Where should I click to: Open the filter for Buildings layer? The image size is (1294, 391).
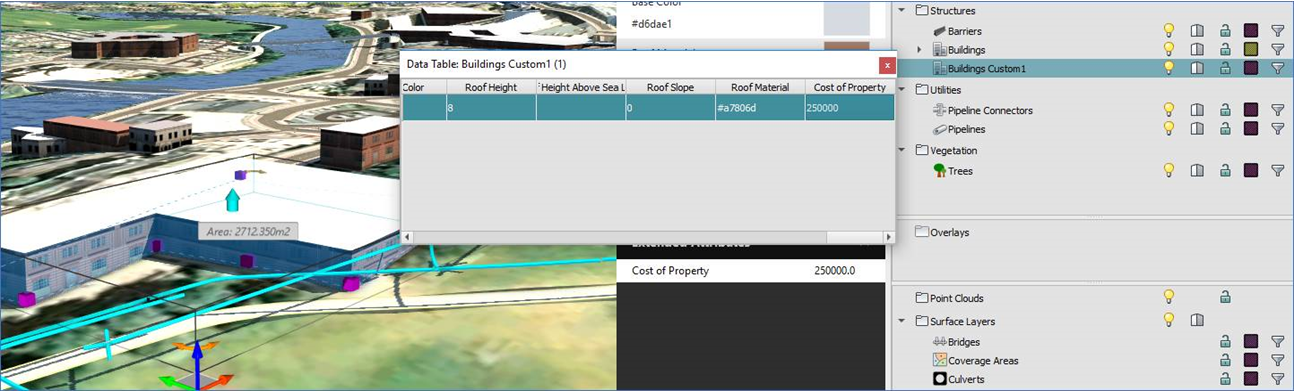[1277, 49]
